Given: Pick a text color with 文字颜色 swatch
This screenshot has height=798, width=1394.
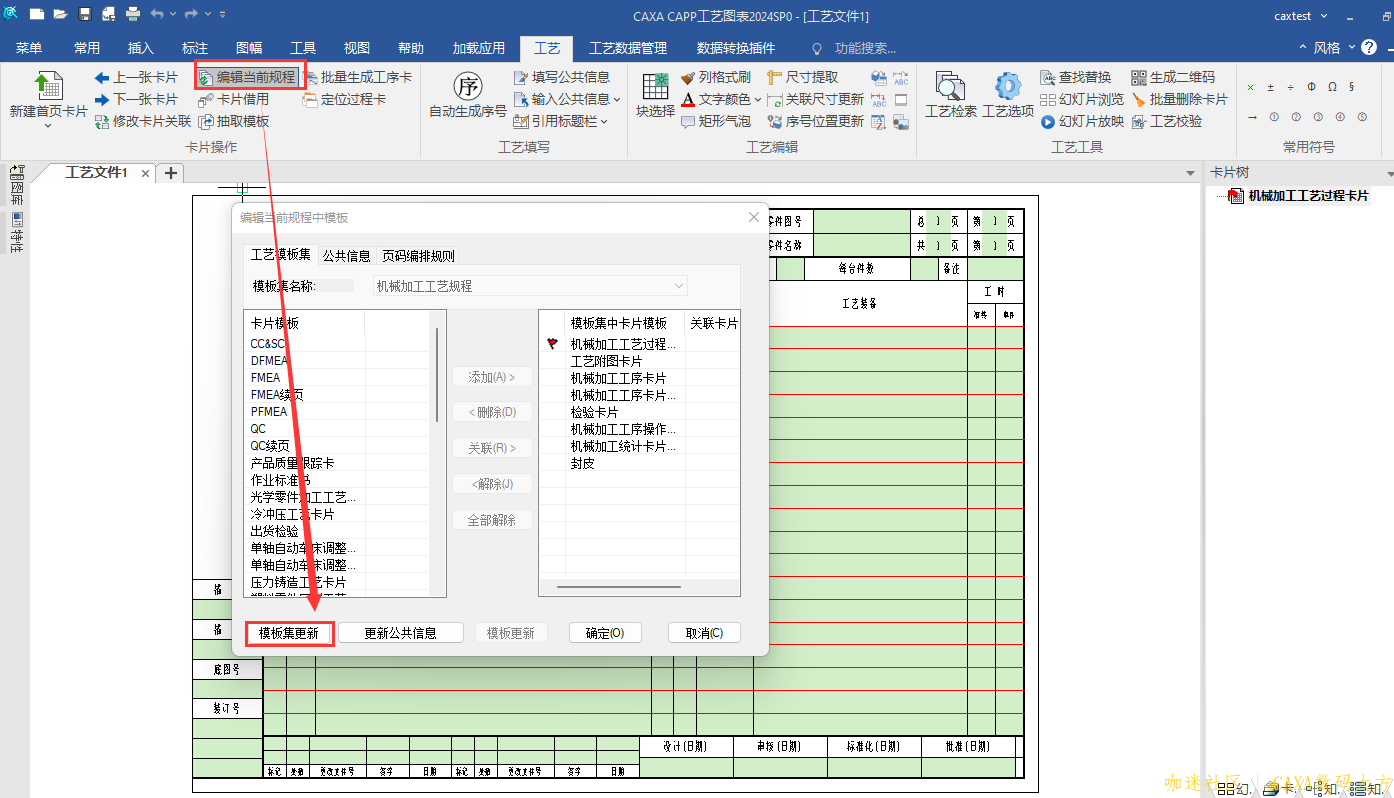Looking at the screenshot, I should click(688, 99).
